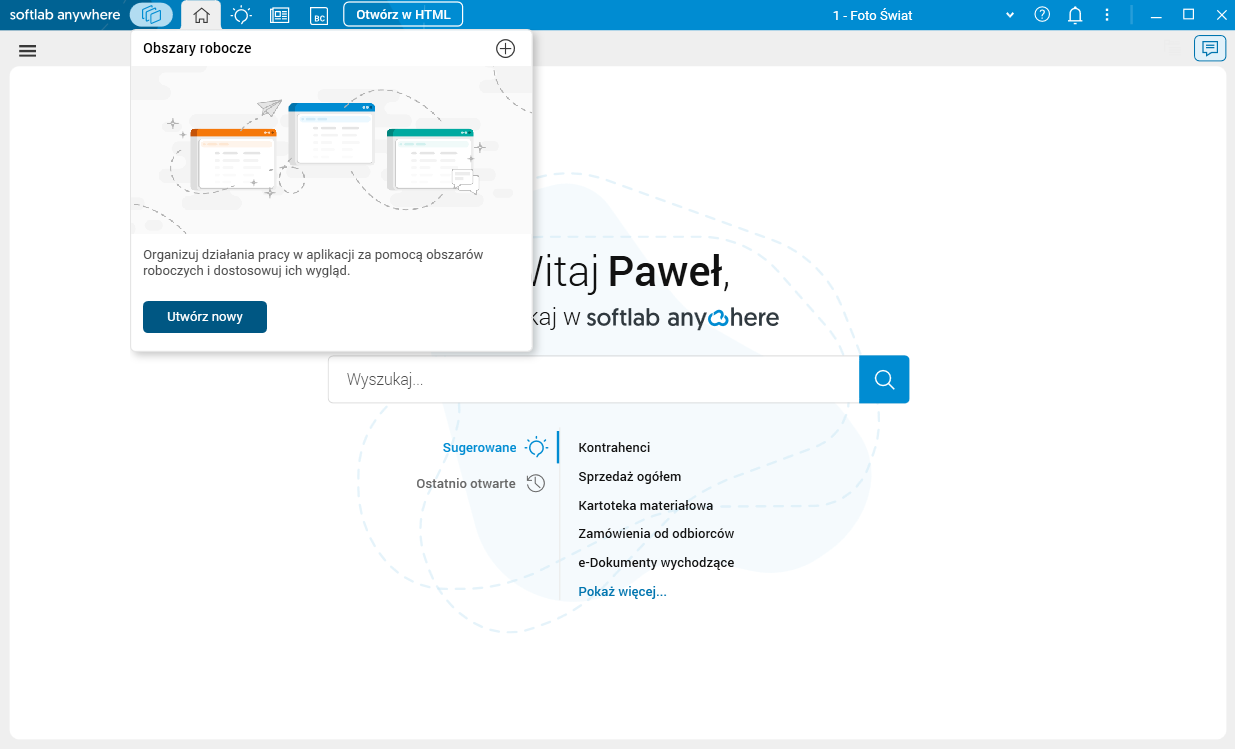The width and height of the screenshot is (1235, 749).
Task: Expand the company selector for Foto Świat
Action: (x=1008, y=15)
